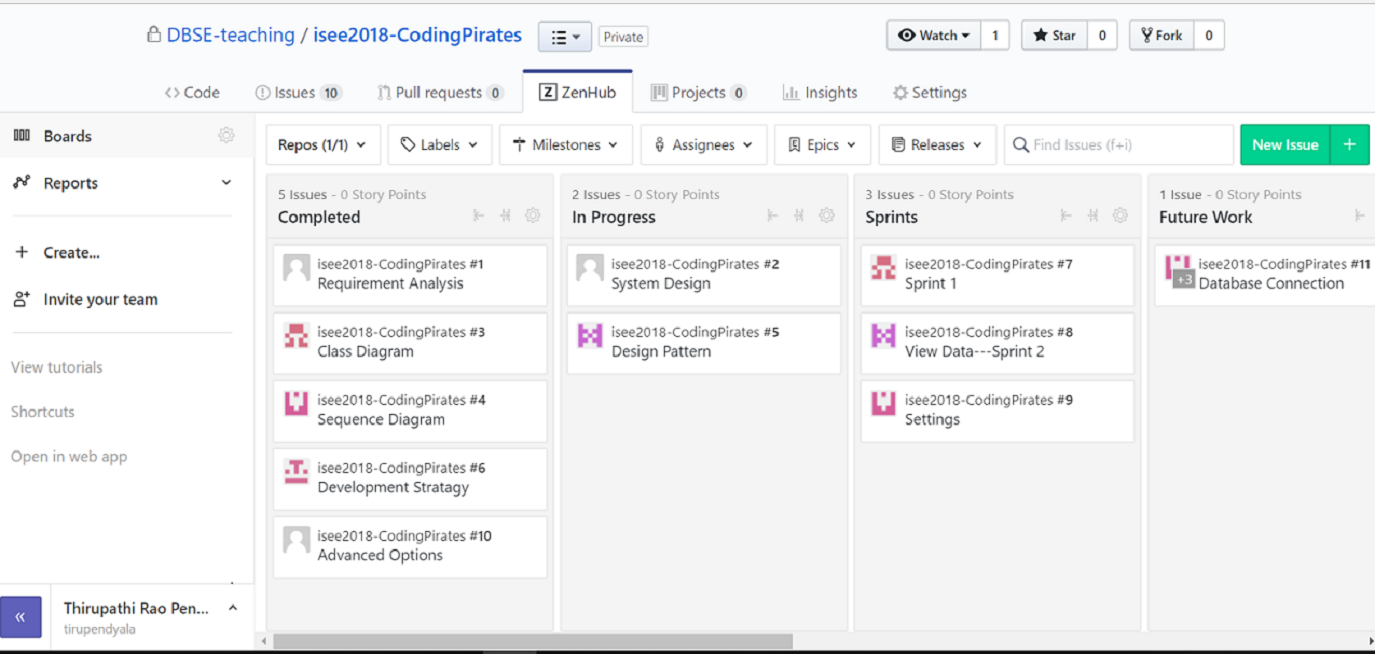Click the Private label badge
This screenshot has height=654, width=1375.
(623, 37)
